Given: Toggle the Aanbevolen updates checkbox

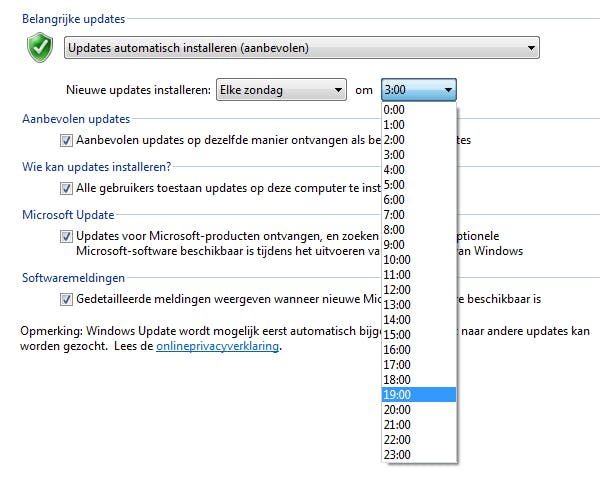Looking at the screenshot, I should (67, 141).
